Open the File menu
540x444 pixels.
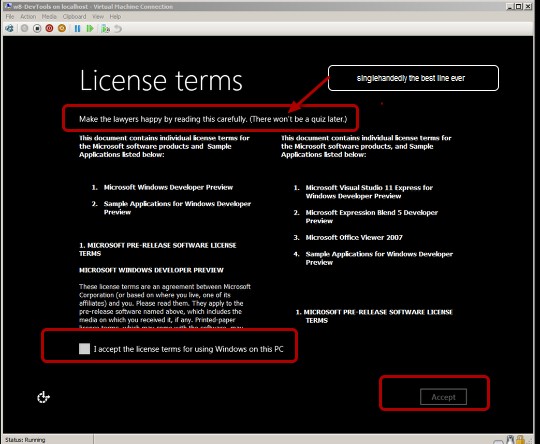point(10,17)
